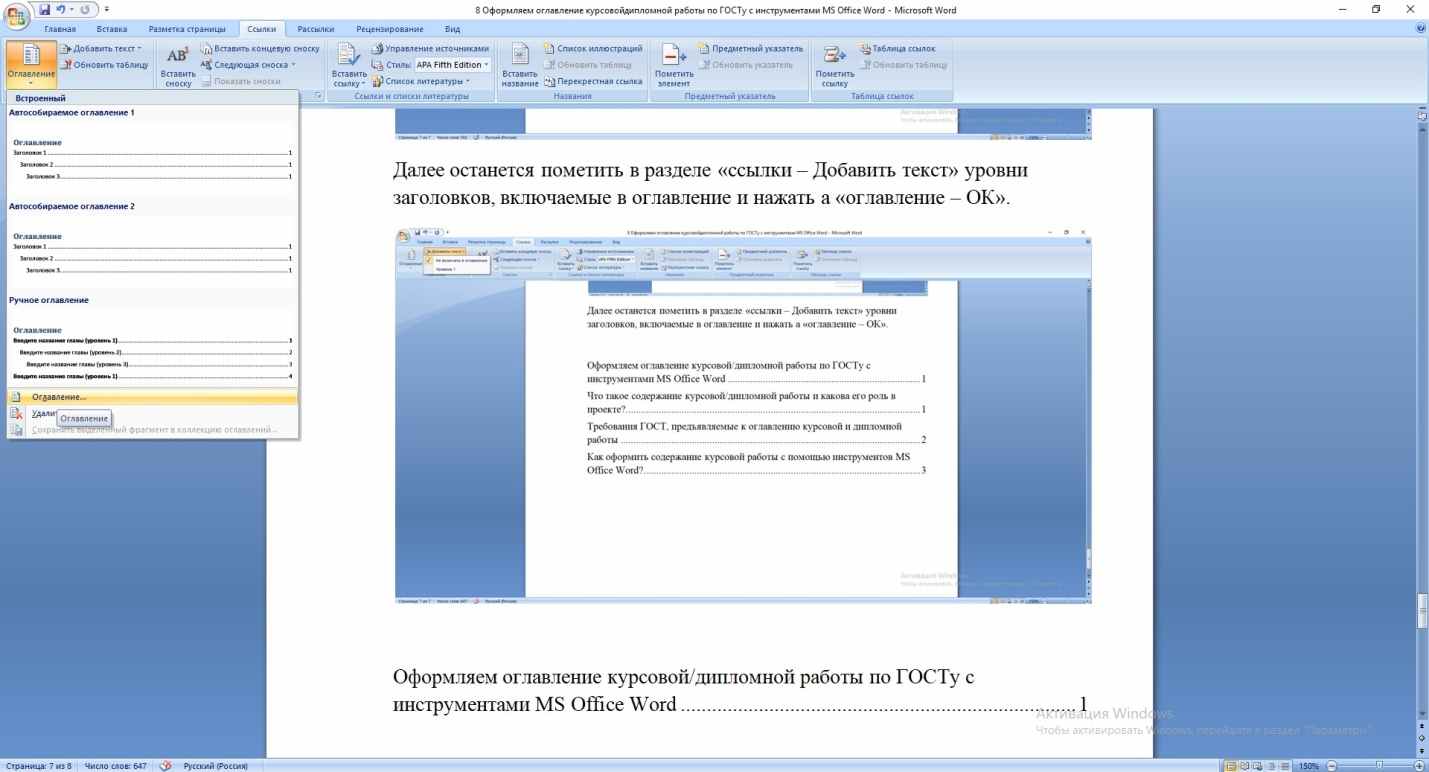Click Вставить концевую сноску
1429x772 pixels.
point(259,48)
